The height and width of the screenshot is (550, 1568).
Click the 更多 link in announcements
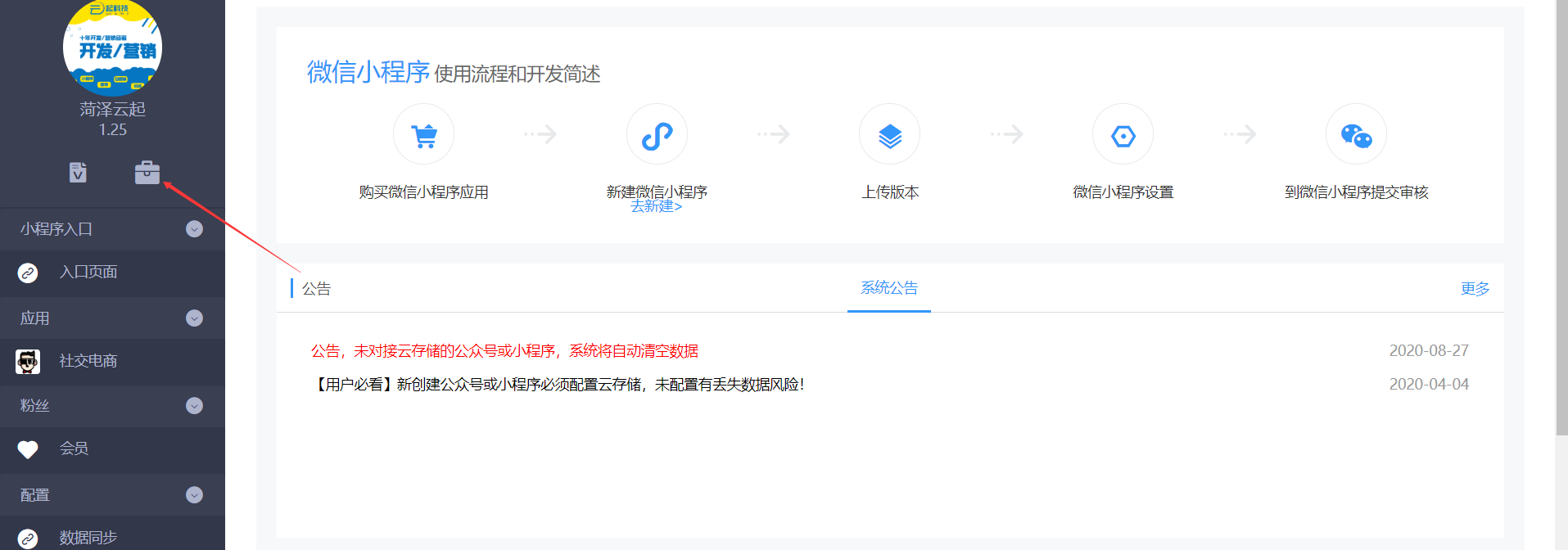[x=1475, y=289]
